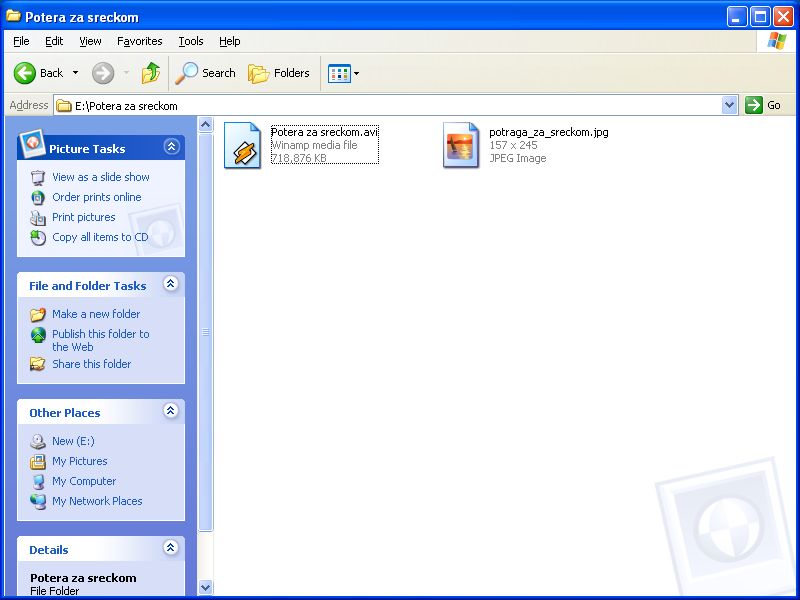Open the Favorites menu
Screen dimensions: 800x600
139,41
